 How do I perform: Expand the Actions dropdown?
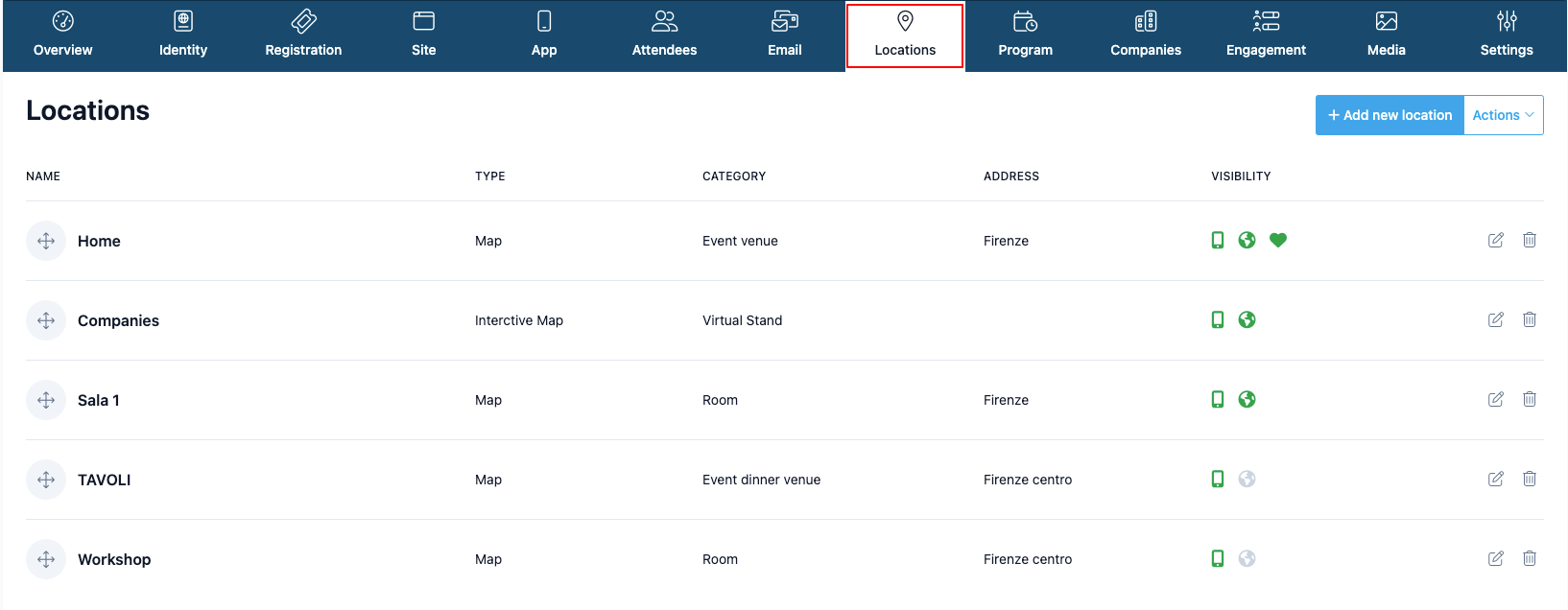point(1504,115)
